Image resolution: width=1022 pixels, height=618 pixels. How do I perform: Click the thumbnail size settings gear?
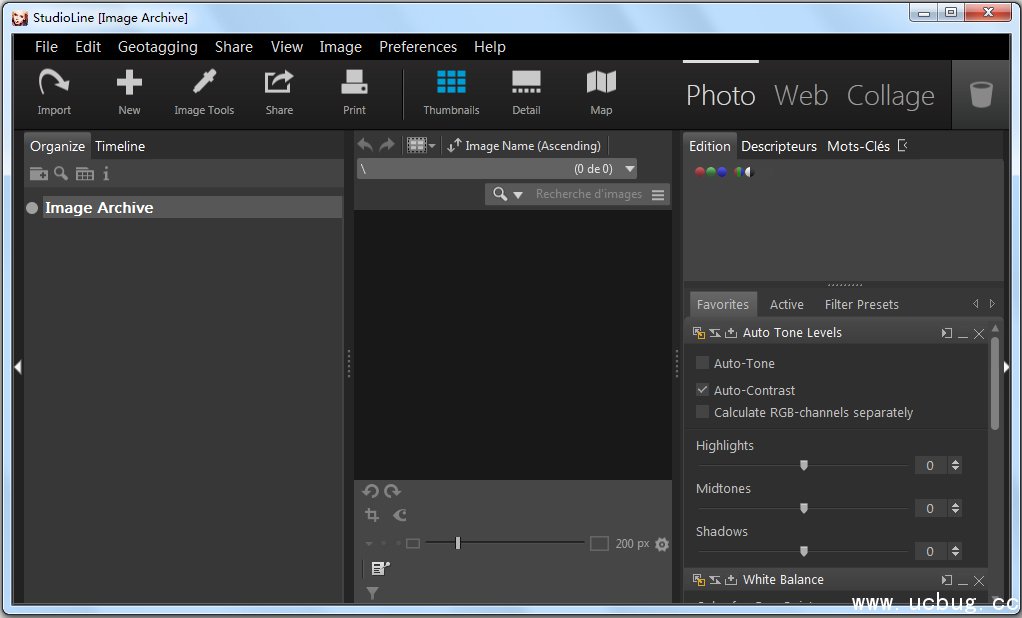click(x=662, y=544)
